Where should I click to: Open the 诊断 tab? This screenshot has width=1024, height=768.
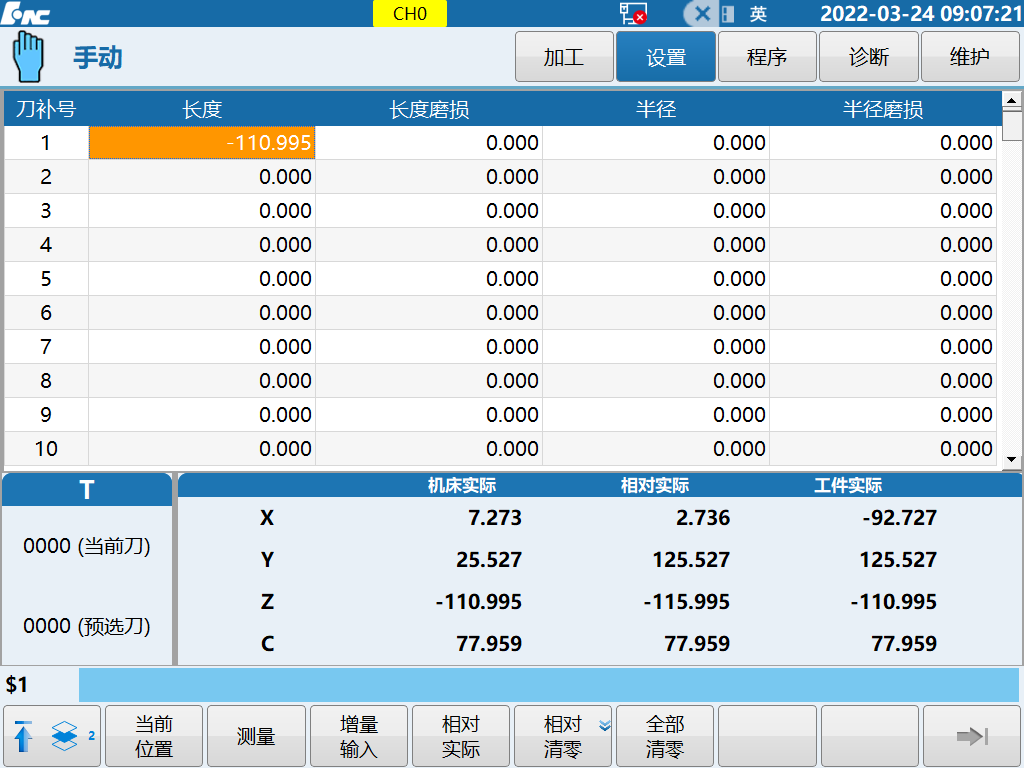[869, 57]
